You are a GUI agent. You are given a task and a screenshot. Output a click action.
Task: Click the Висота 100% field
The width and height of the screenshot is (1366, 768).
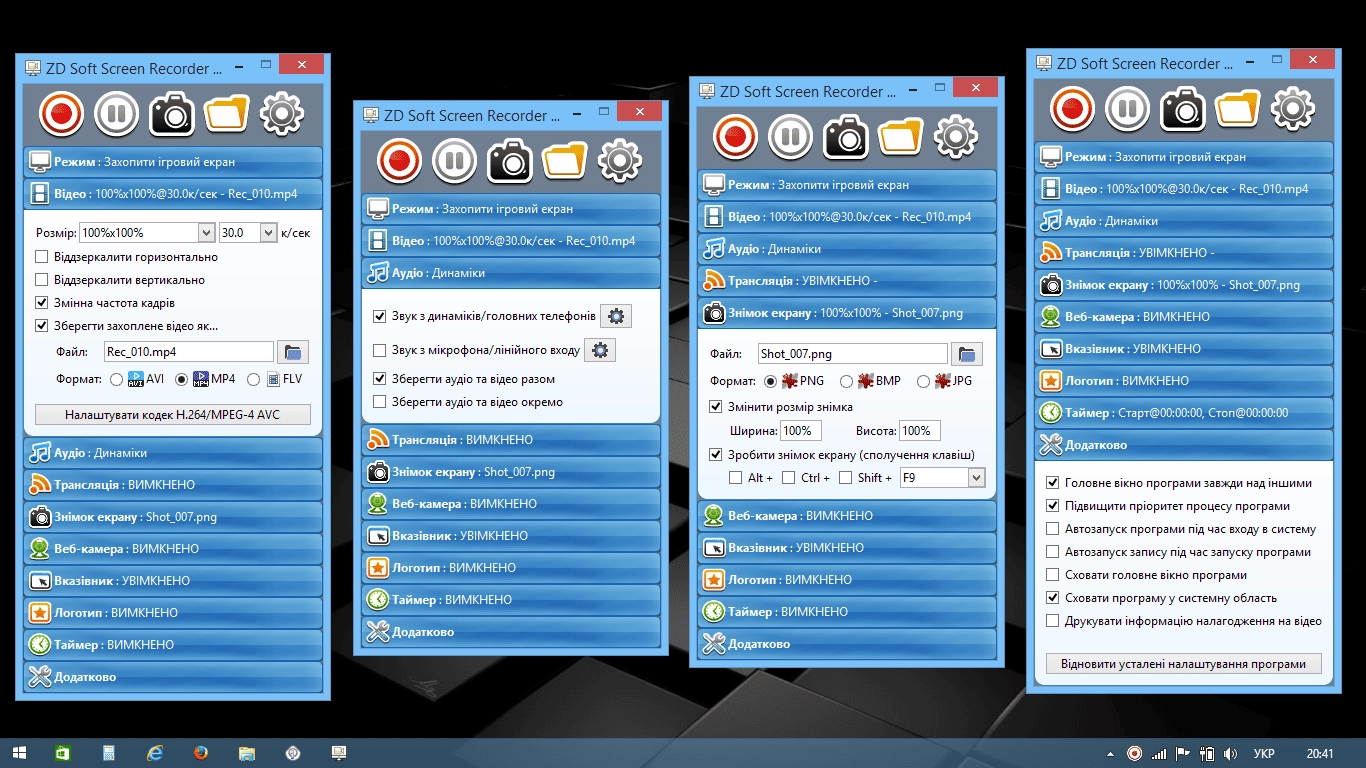tap(920, 431)
